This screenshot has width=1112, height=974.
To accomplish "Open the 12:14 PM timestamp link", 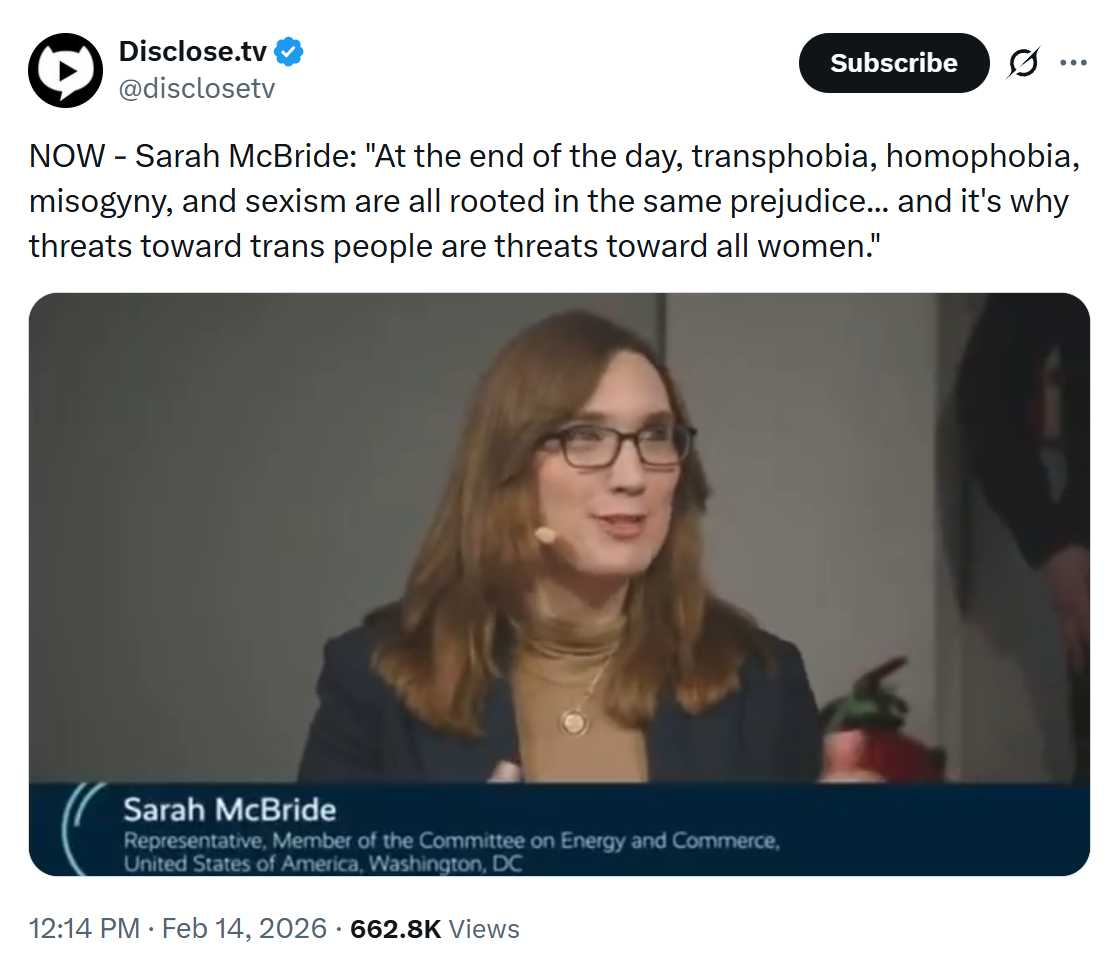I will coord(84,929).
